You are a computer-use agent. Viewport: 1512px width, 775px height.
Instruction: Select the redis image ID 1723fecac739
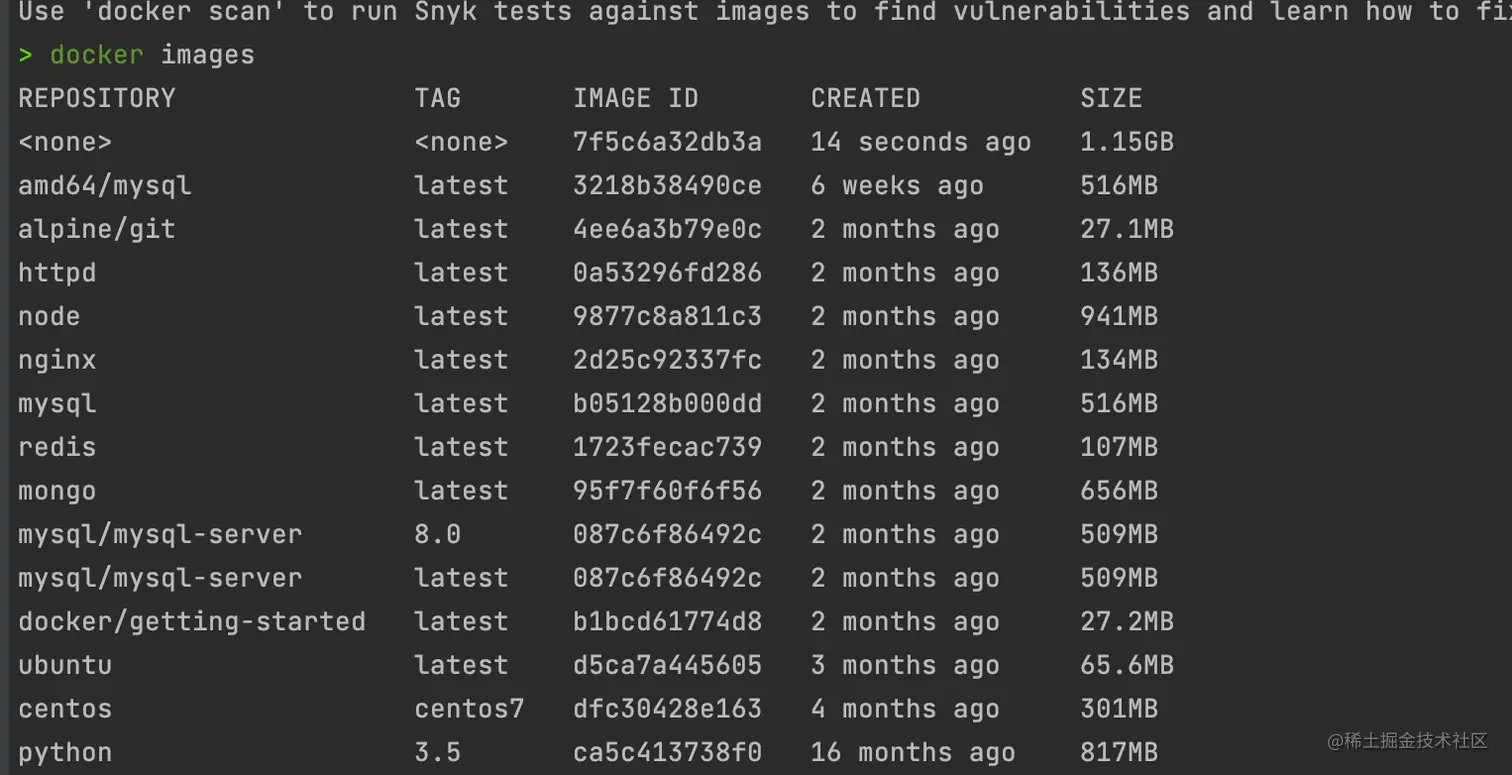pyautogui.click(x=667, y=447)
